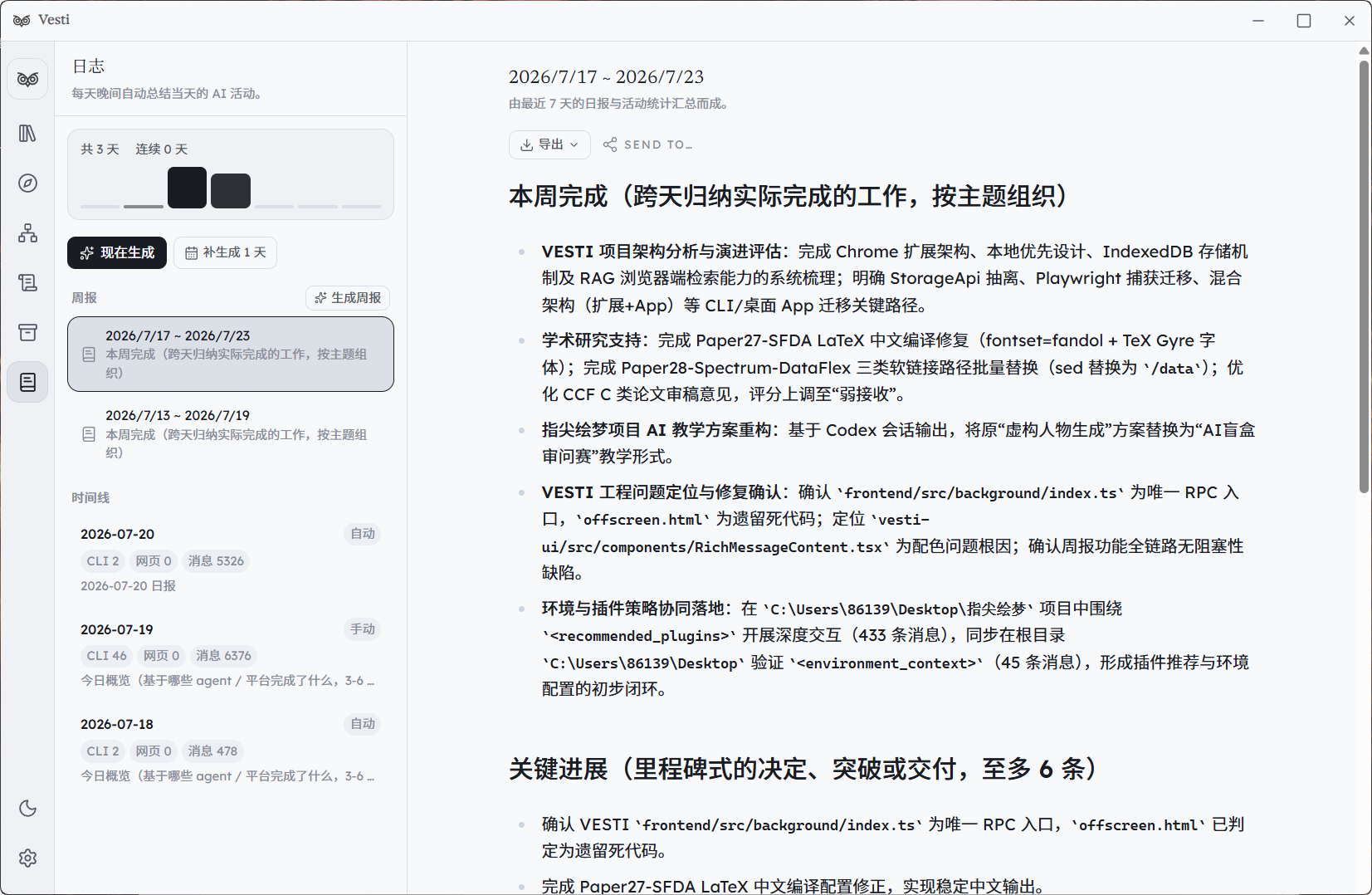Click the Vesti logo in title bar
The image size is (1372, 895).
(22, 21)
